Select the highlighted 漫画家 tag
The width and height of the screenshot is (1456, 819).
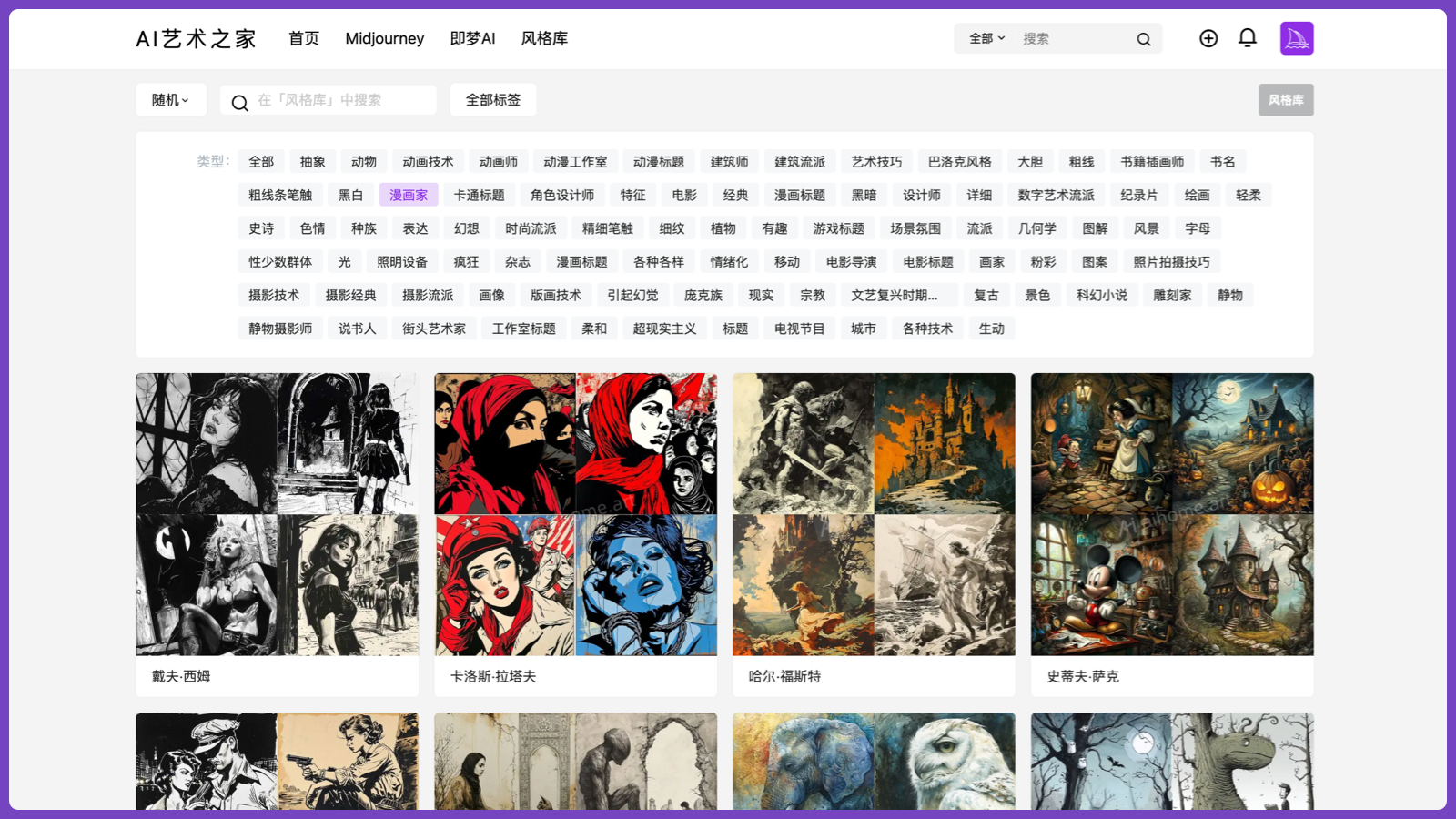tap(409, 195)
